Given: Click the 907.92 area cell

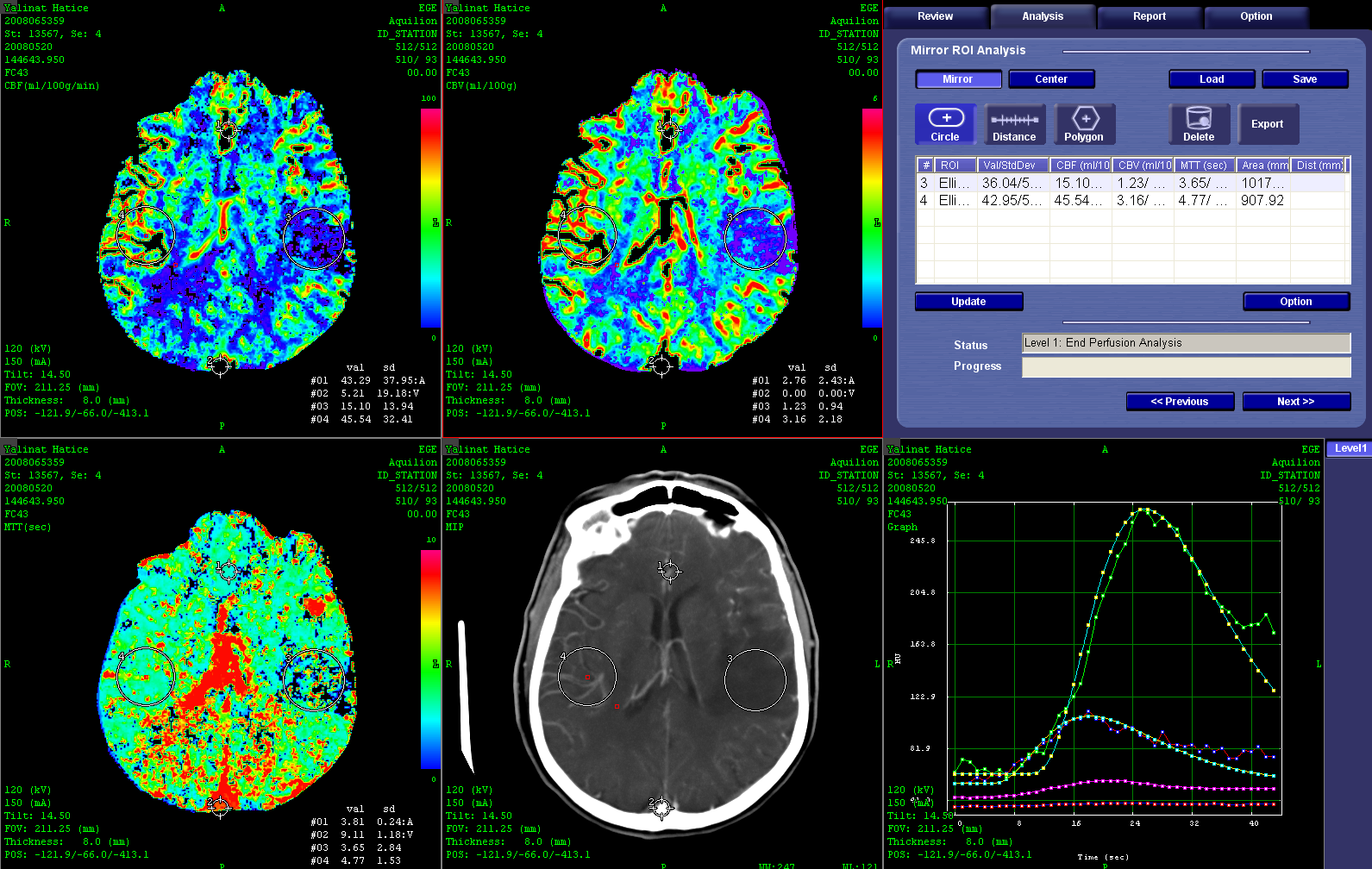Looking at the screenshot, I should 1262,200.
